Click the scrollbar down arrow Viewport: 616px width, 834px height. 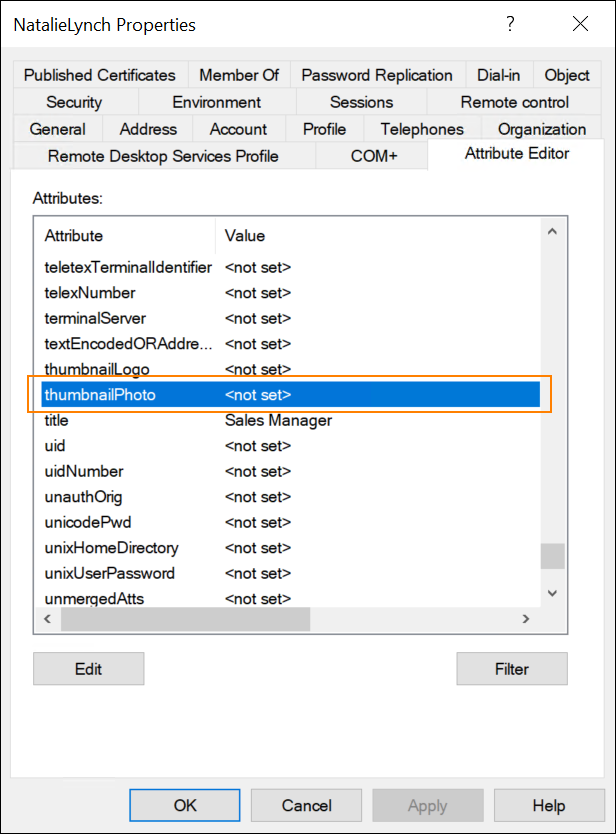[552, 592]
